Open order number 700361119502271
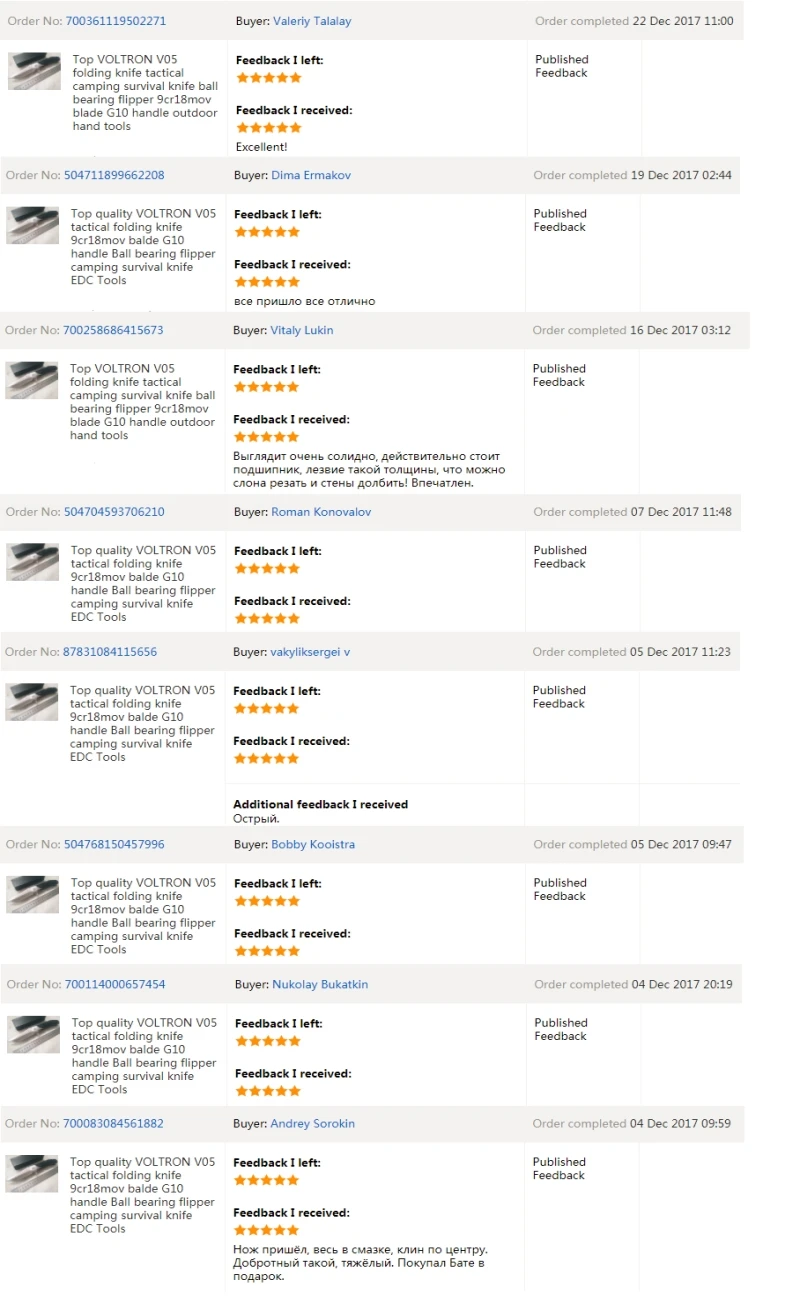 pyautogui.click(x=116, y=21)
